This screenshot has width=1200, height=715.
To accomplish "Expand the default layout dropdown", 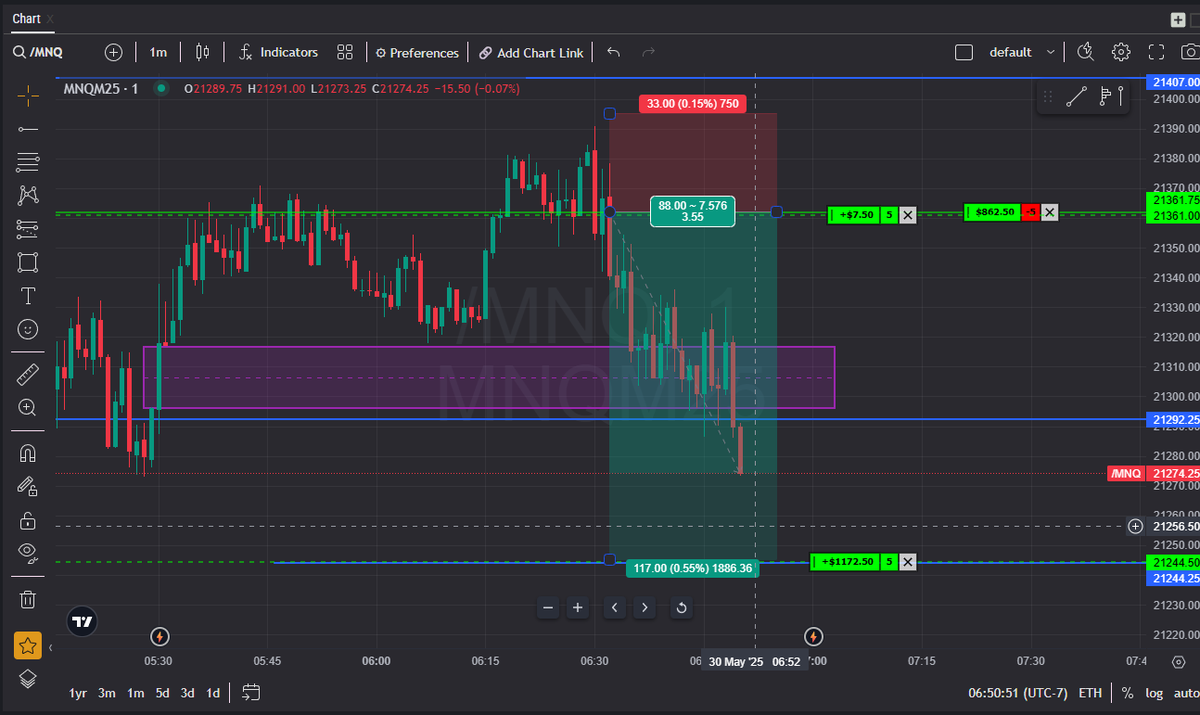I will pos(1022,52).
